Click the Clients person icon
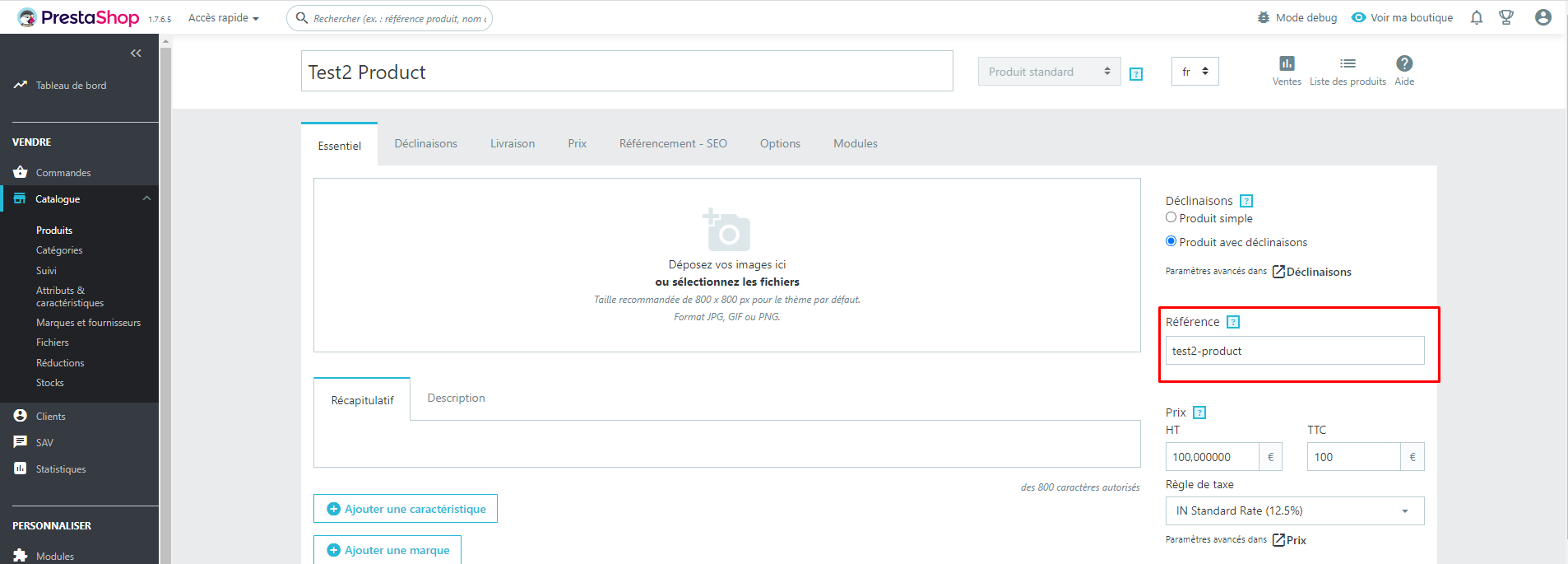The width and height of the screenshot is (1568, 564). [21, 416]
